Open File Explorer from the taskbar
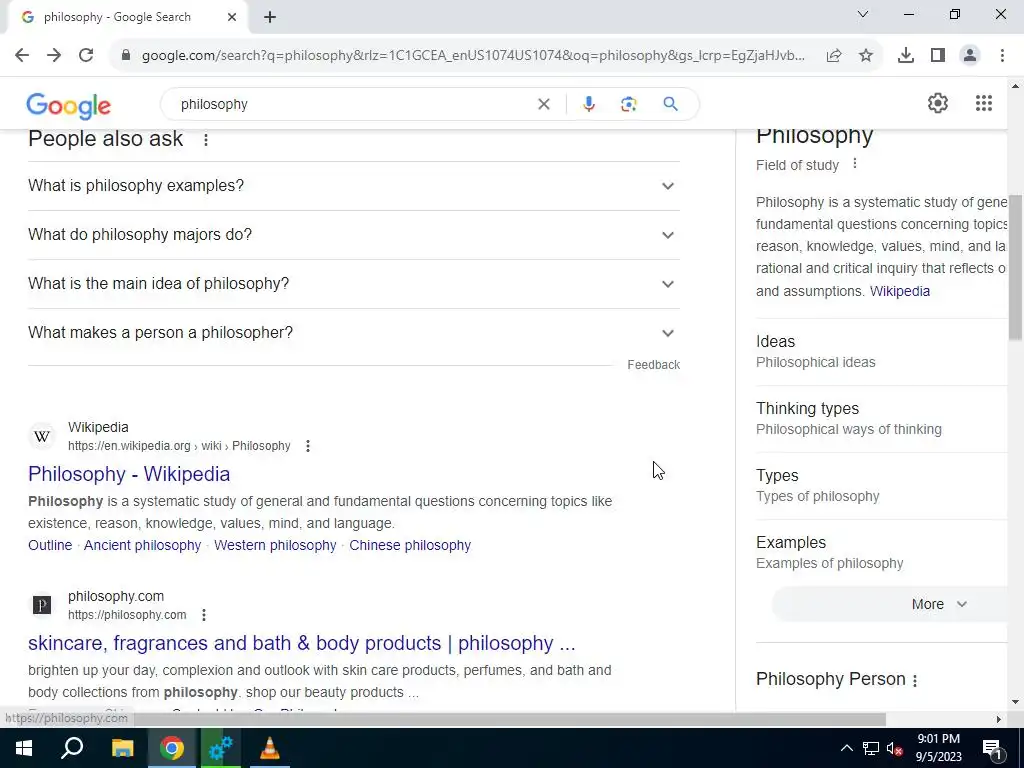 pos(122,748)
